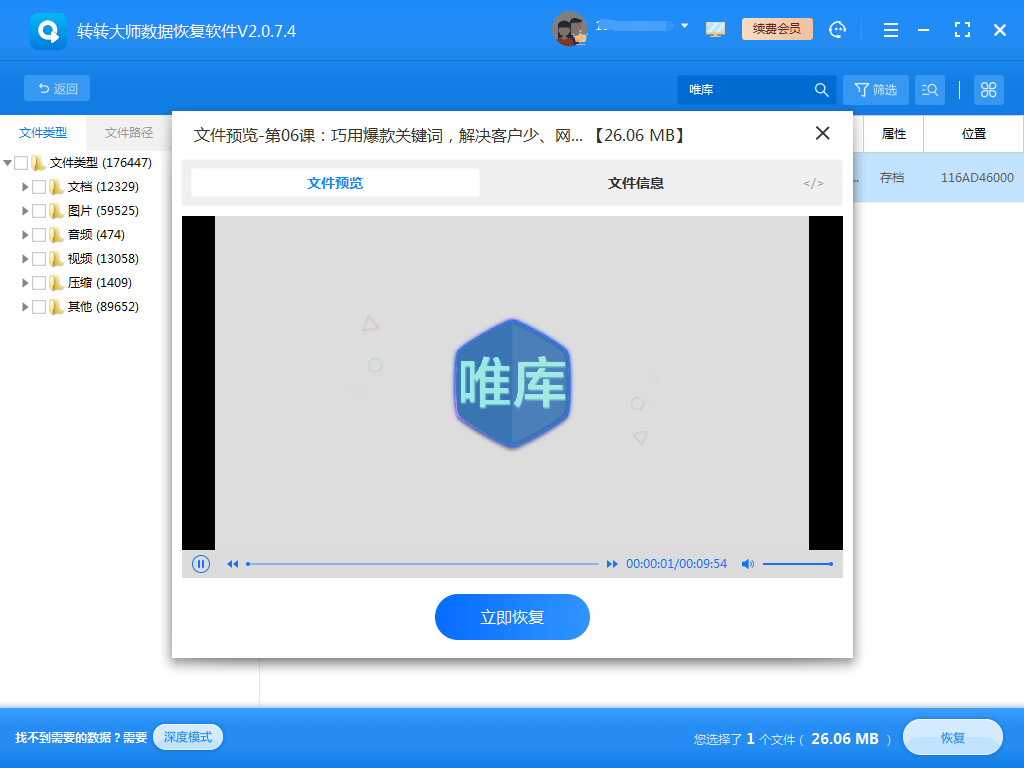Screen dimensions: 1024x768
Task: Click the 其他 folder icon
Action: point(56,307)
